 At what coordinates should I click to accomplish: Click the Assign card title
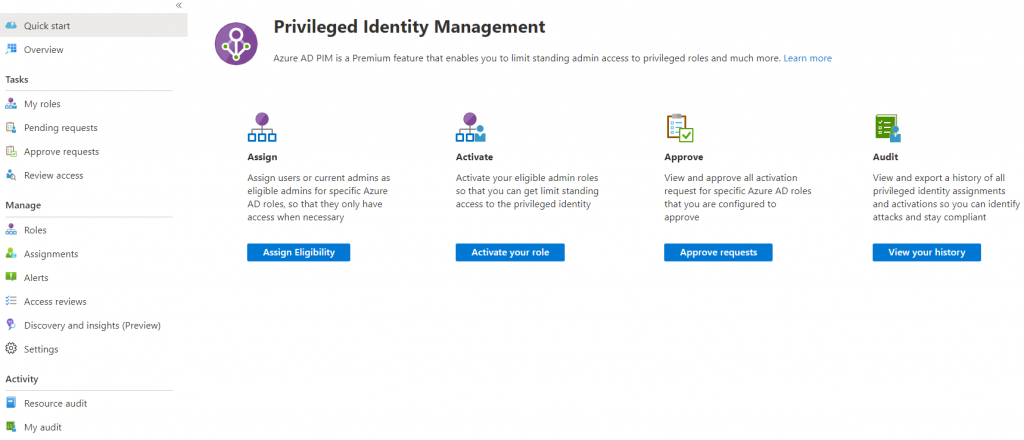coord(263,157)
